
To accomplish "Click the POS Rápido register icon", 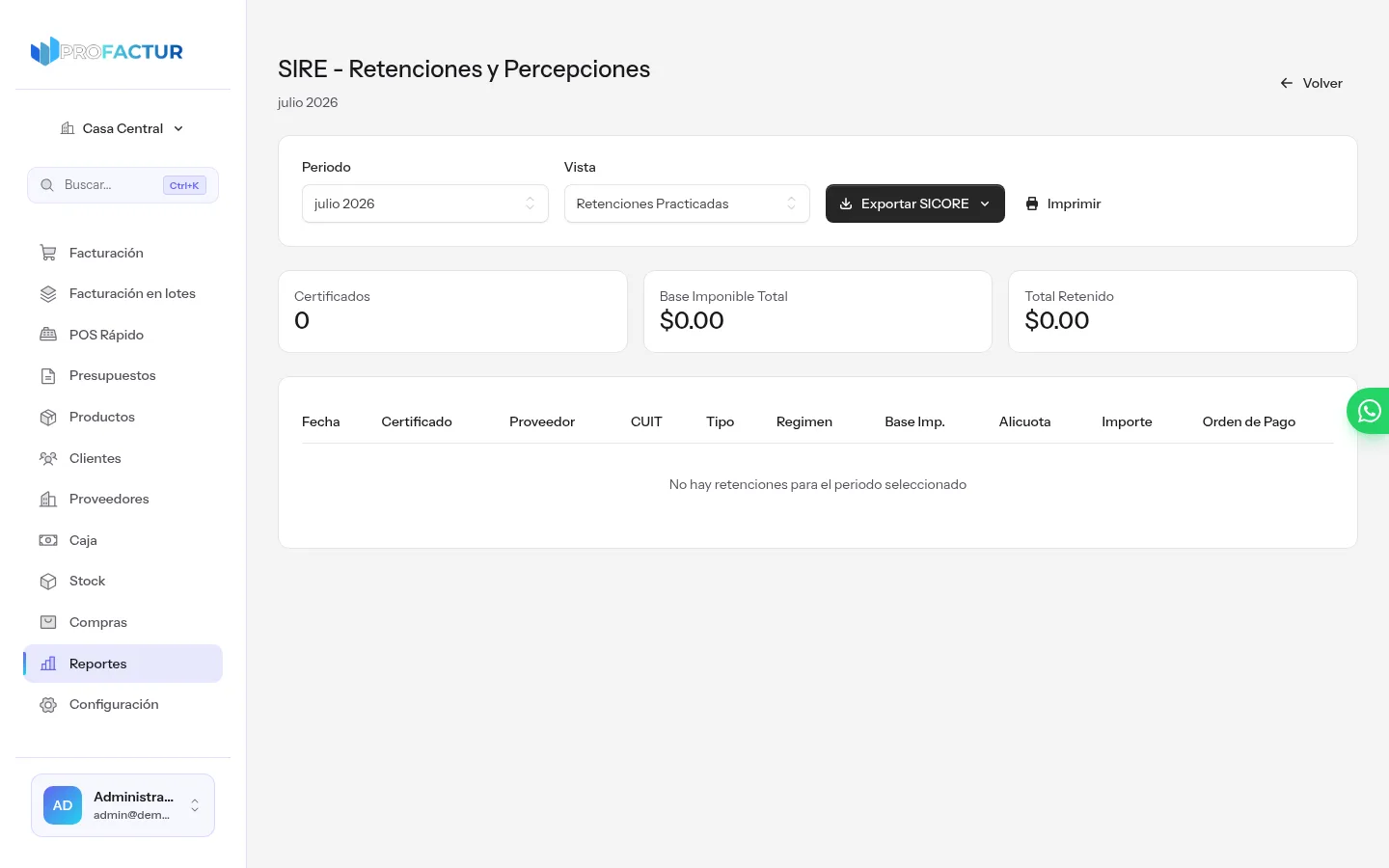I will tap(48, 335).
